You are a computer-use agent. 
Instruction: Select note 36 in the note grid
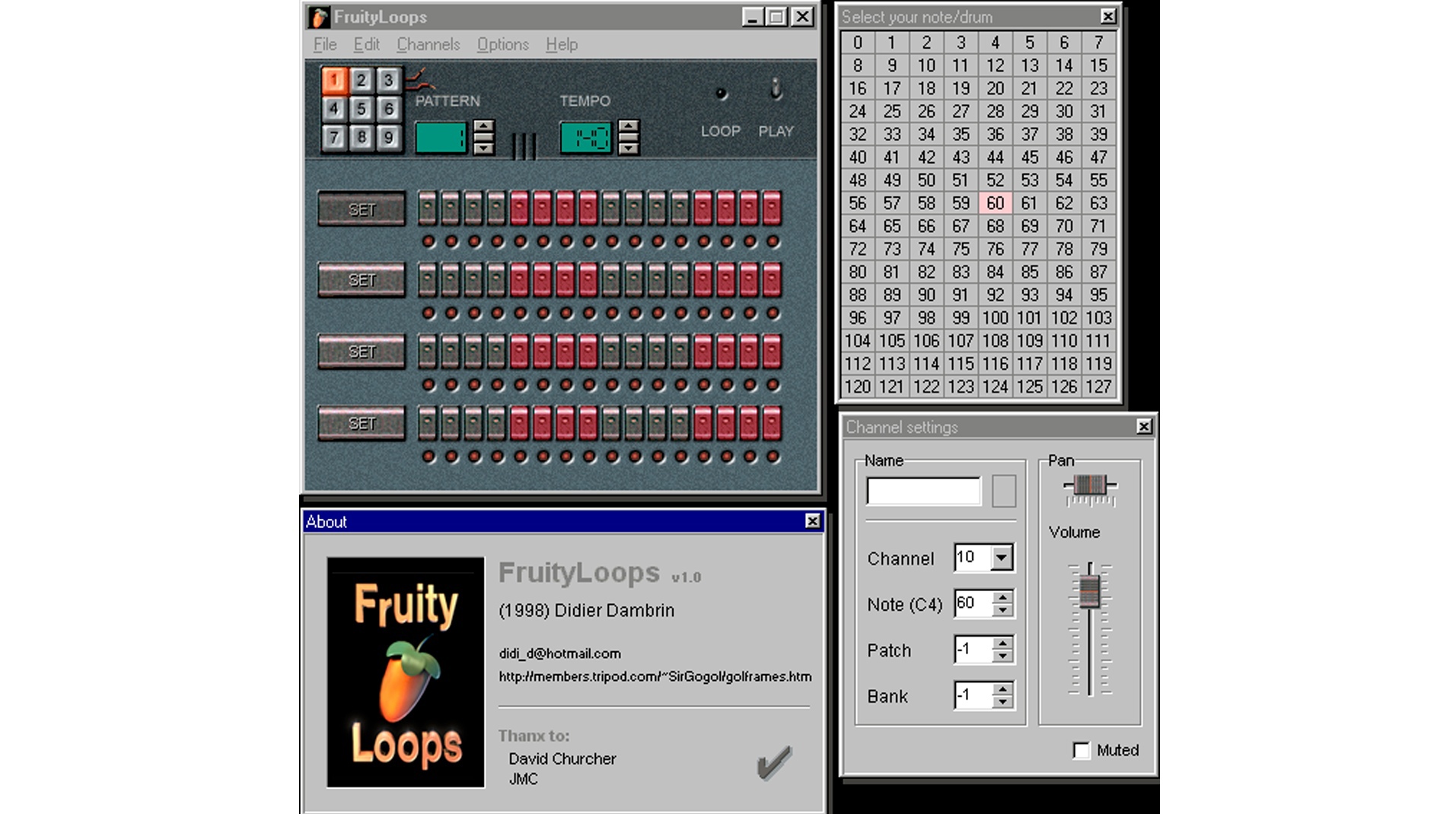click(995, 135)
